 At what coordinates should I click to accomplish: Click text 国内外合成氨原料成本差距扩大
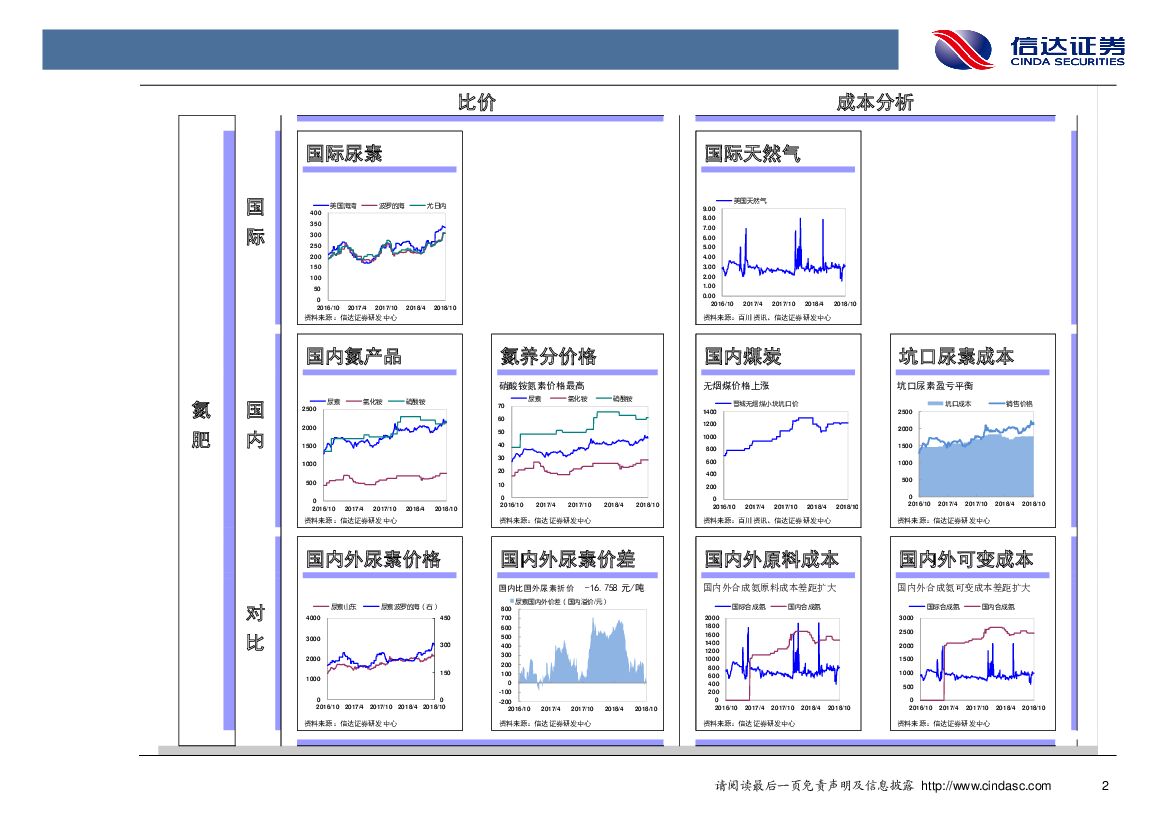pos(769,588)
